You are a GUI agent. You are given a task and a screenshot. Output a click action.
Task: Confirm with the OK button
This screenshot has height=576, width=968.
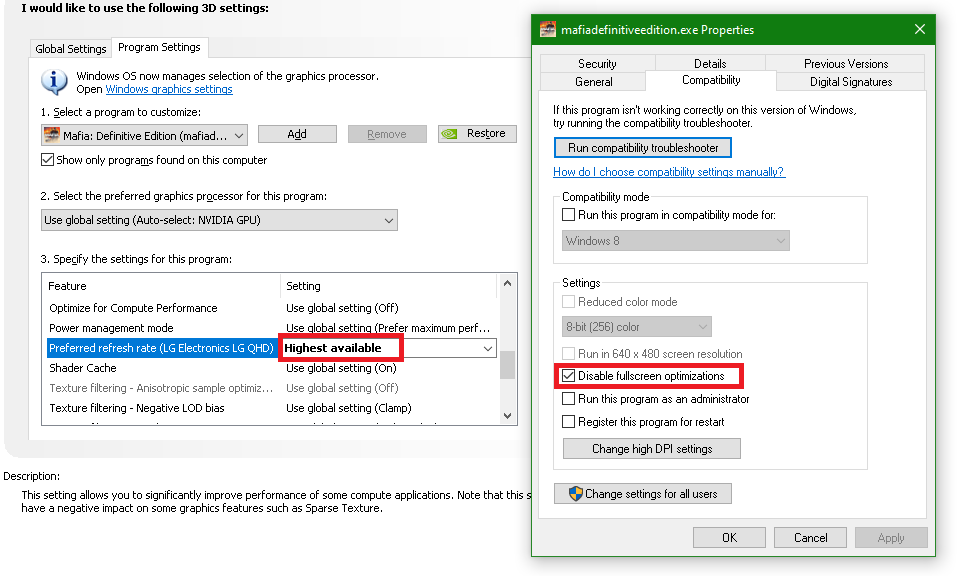(729, 538)
